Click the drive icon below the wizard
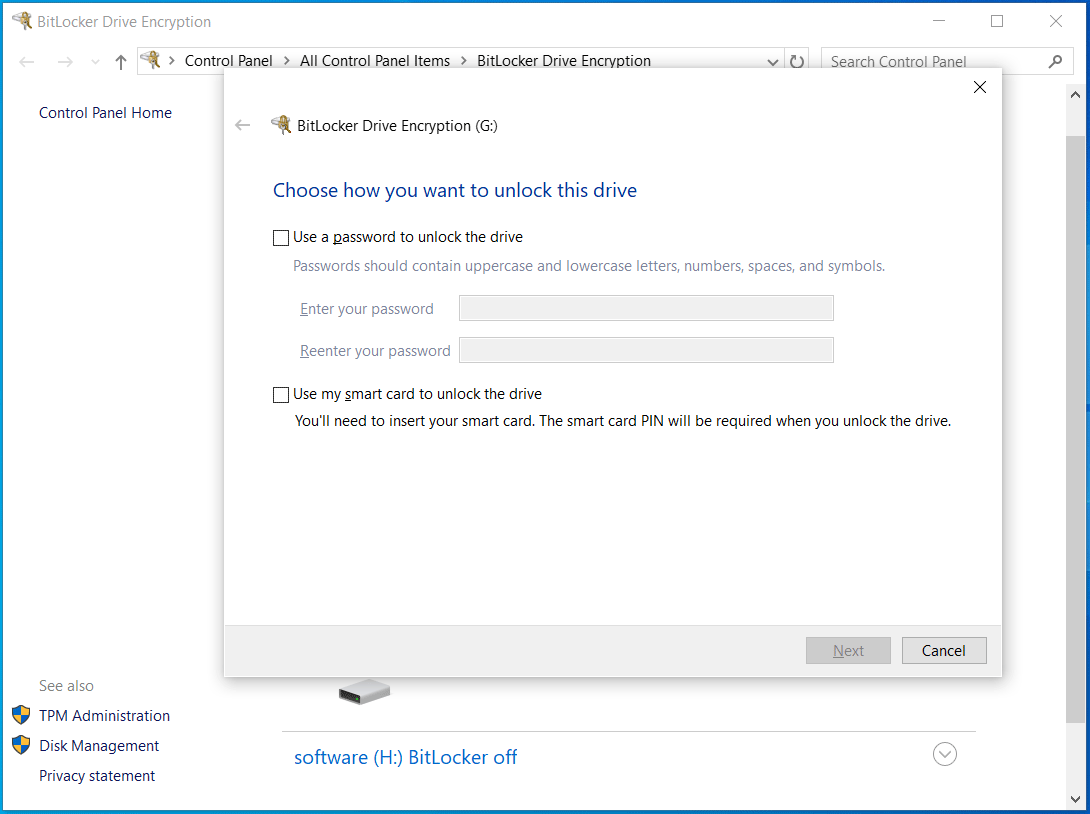 pyautogui.click(x=364, y=692)
